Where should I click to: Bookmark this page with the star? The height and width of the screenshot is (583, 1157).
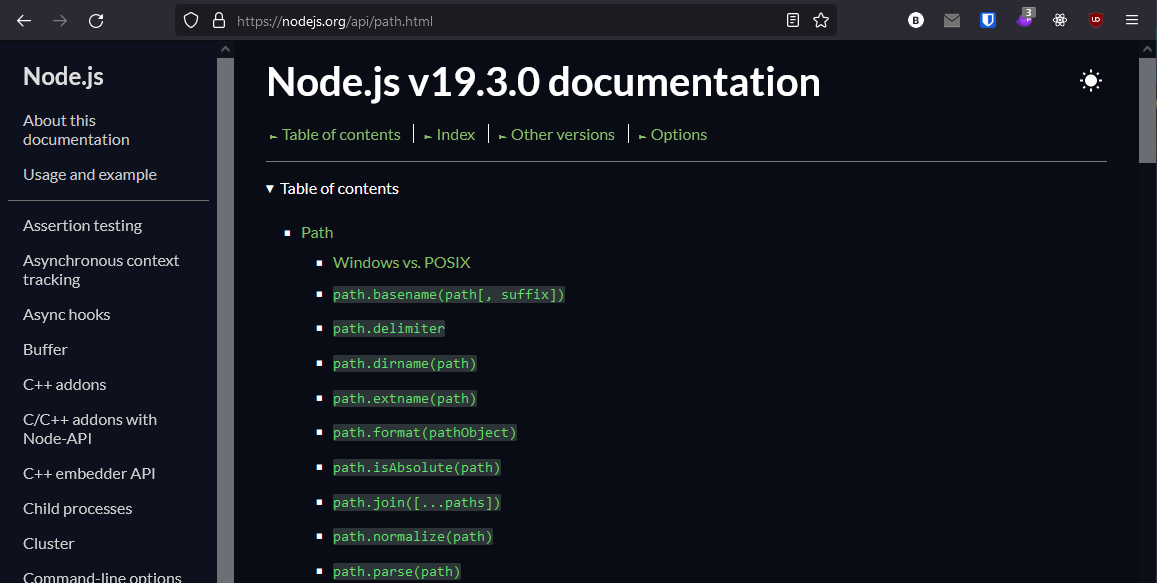[x=821, y=21]
